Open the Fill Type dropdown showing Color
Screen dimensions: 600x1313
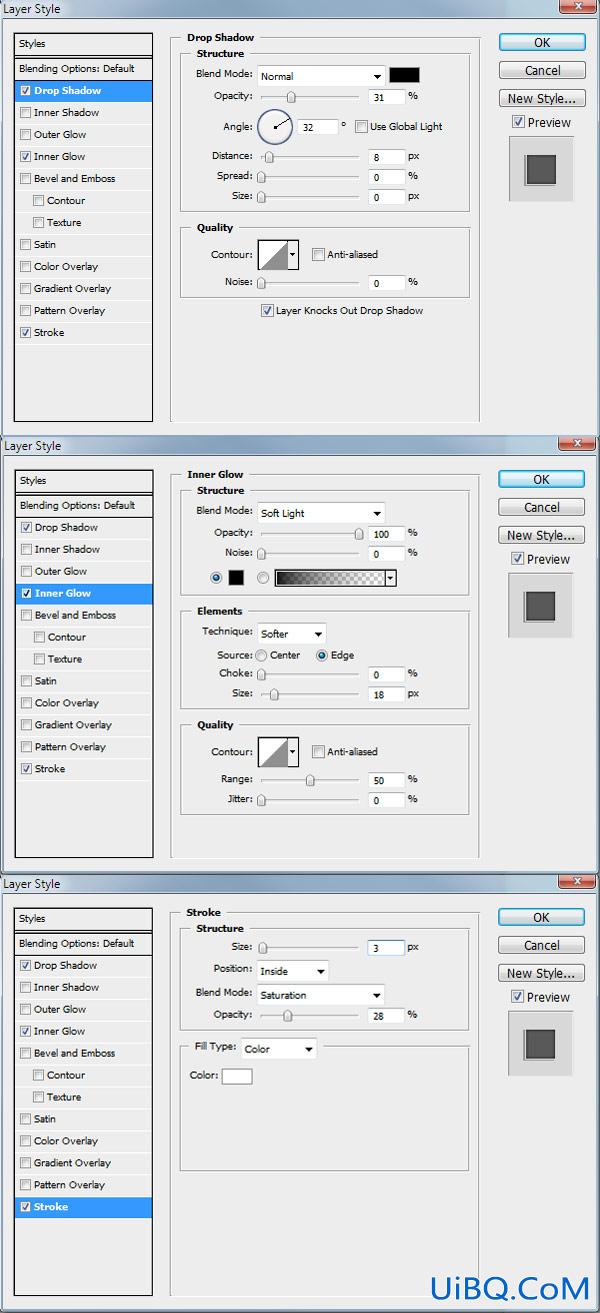point(278,1049)
